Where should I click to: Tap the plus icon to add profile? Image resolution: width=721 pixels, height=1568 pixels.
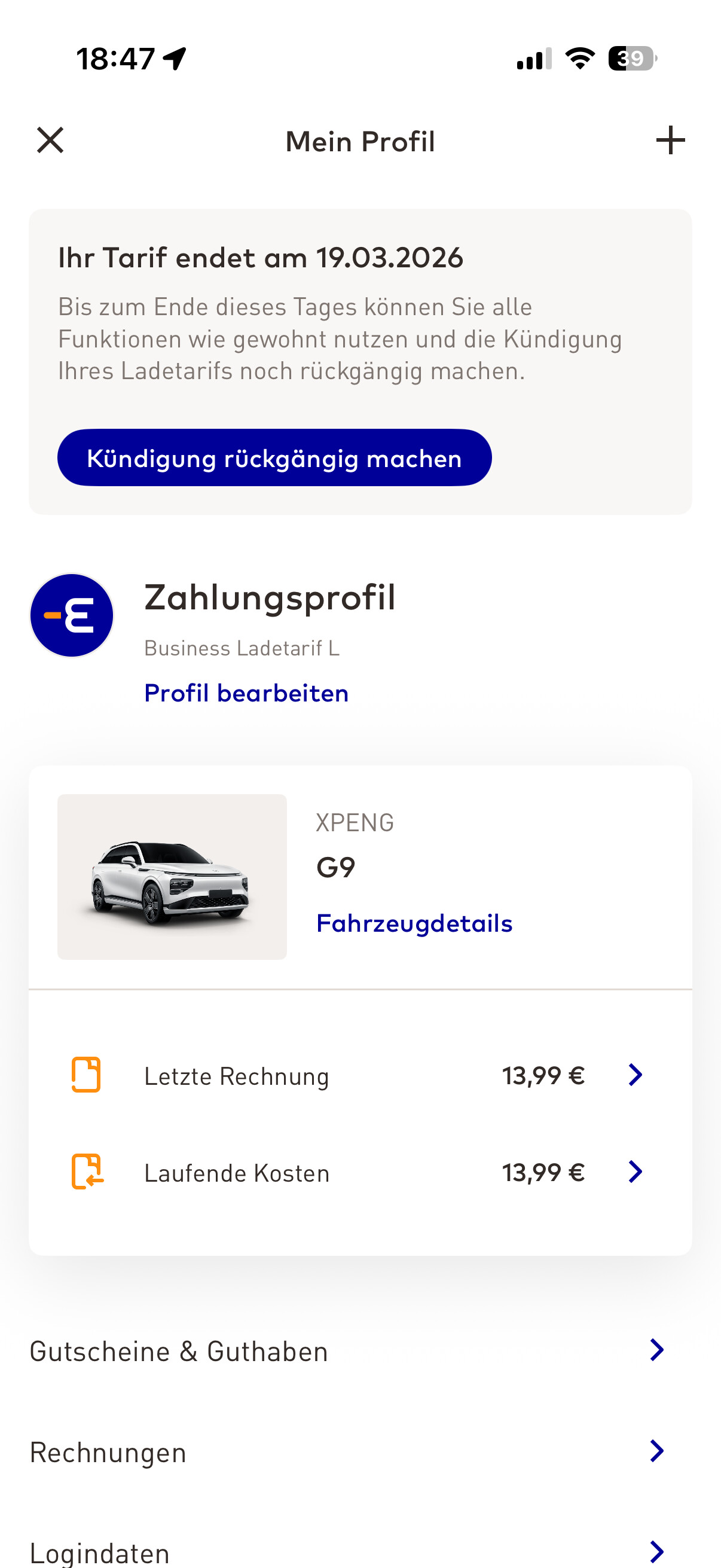point(670,141)
